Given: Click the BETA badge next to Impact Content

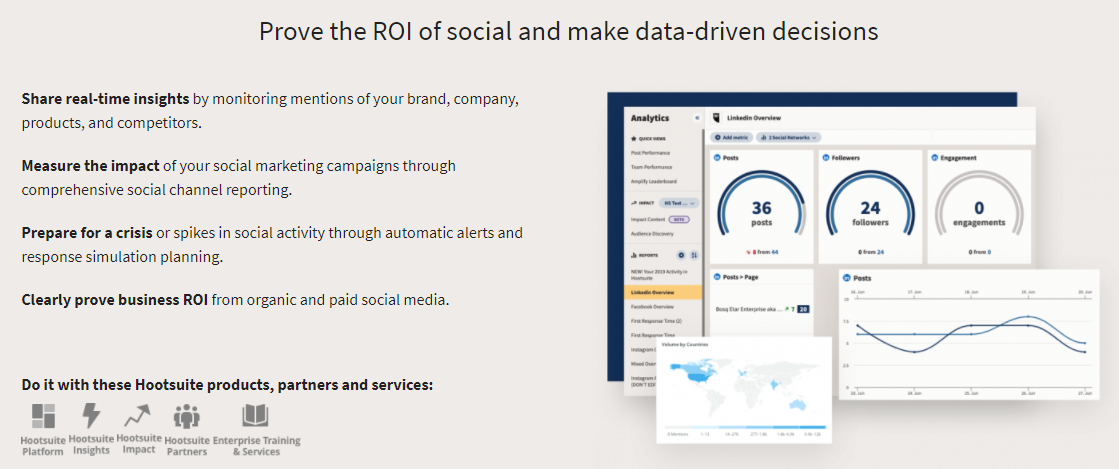Looking at the screenshot, I should coord(680,219).
